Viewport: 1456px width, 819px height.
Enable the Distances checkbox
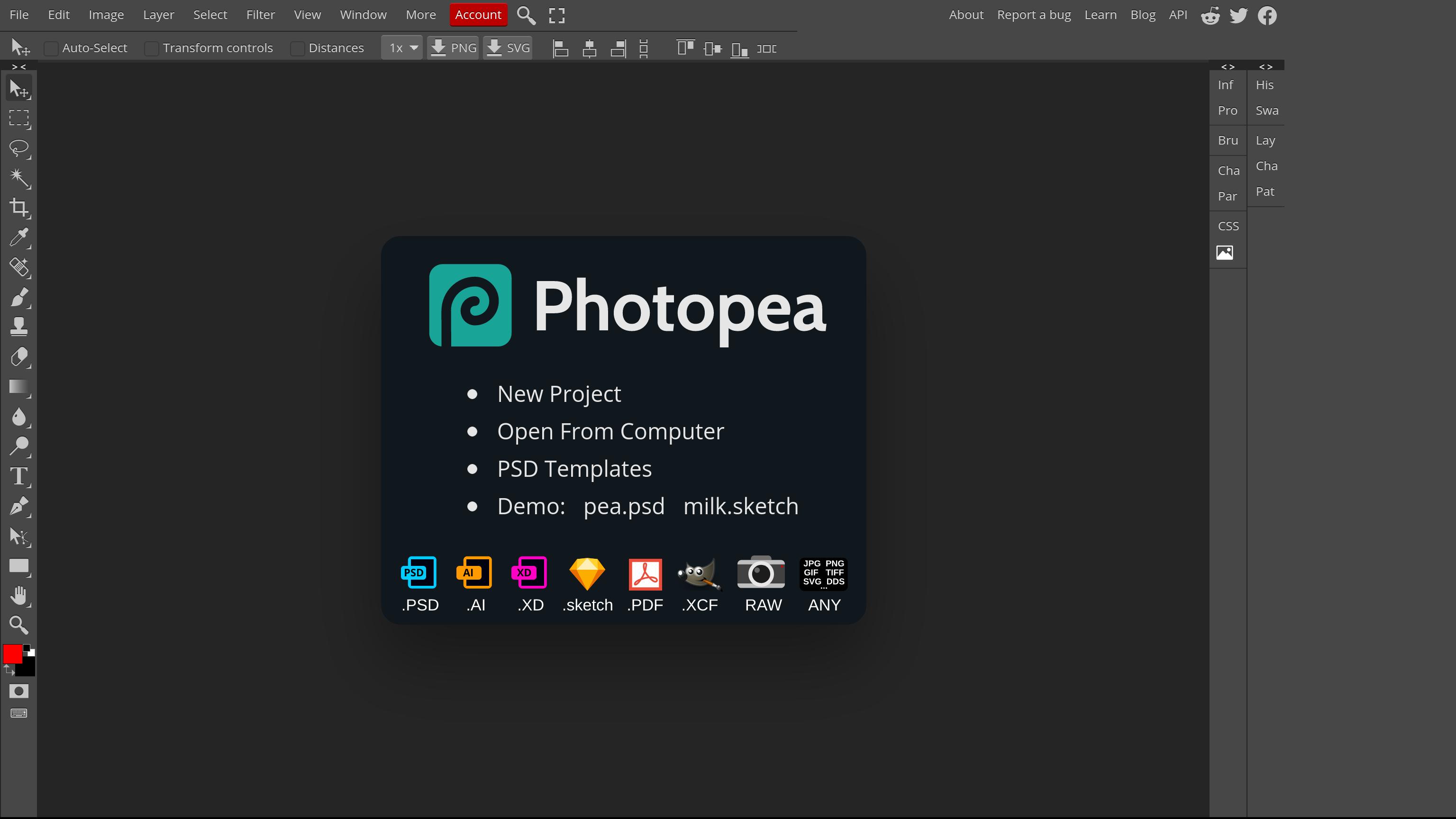coord(297,49)
